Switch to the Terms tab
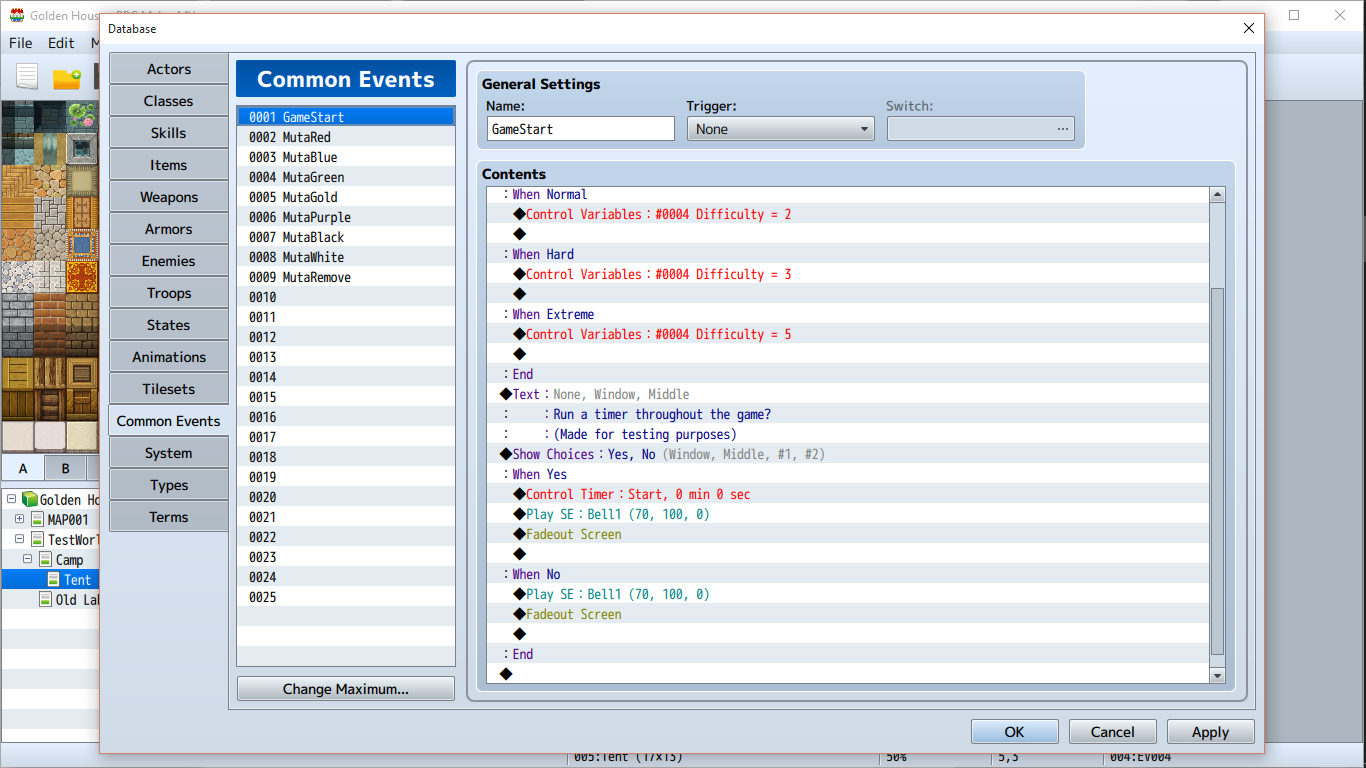Viewport: 1366px width, 768px height. pos(168,517)
